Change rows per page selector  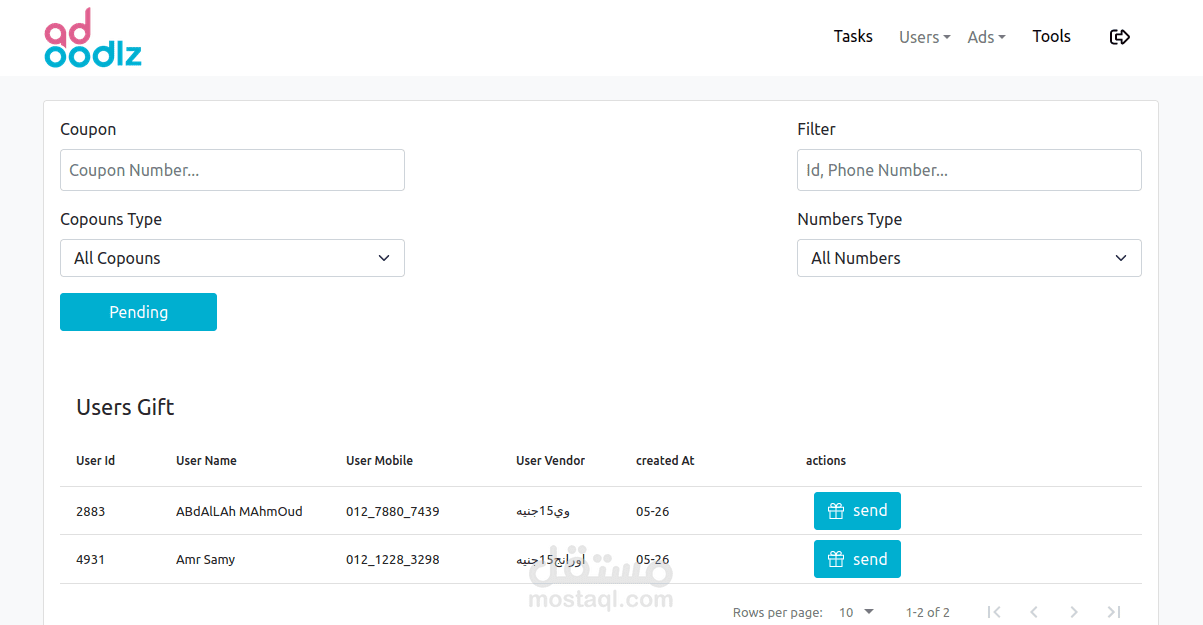(857, 612)
